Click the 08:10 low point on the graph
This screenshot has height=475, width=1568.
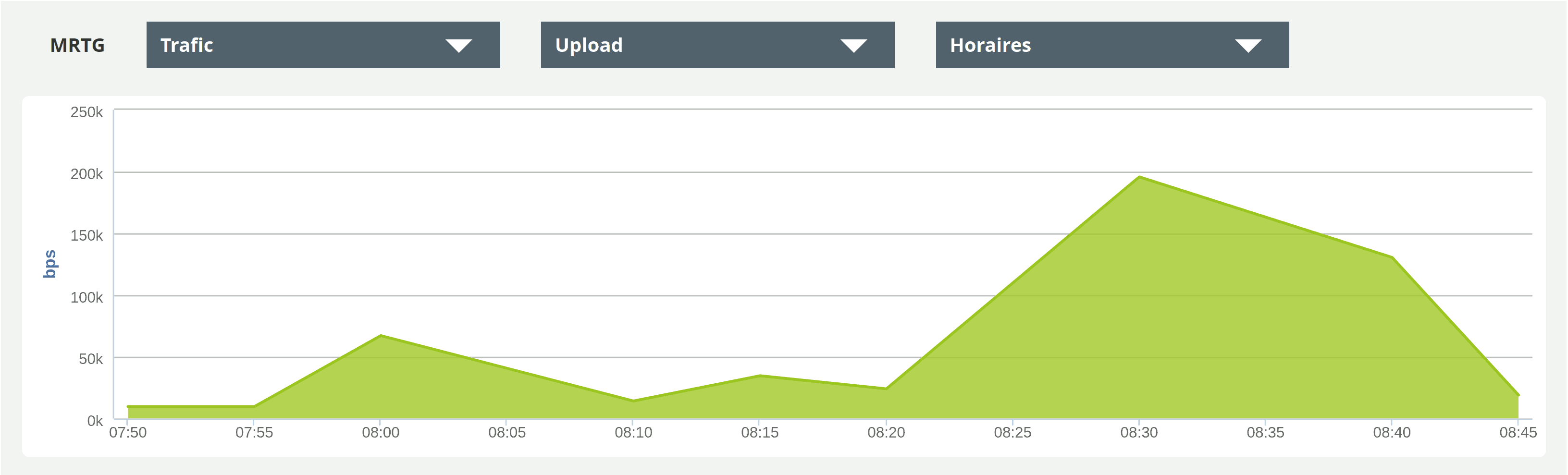click(x=633, y=401)
